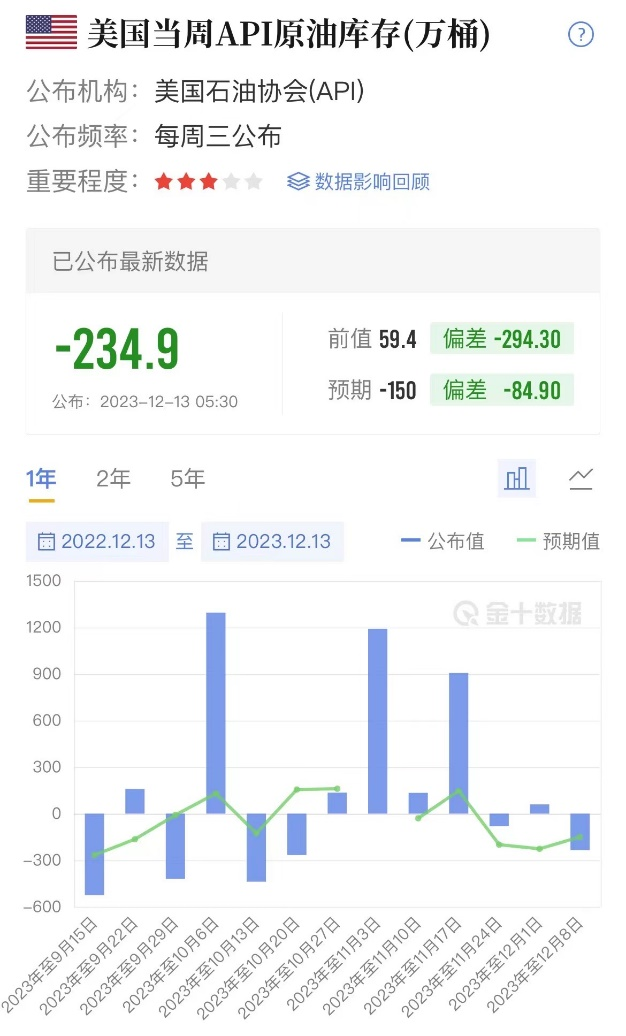Click 每周三公布 frequency text
Screen dimensions: 626x1036
pos(218,136)
